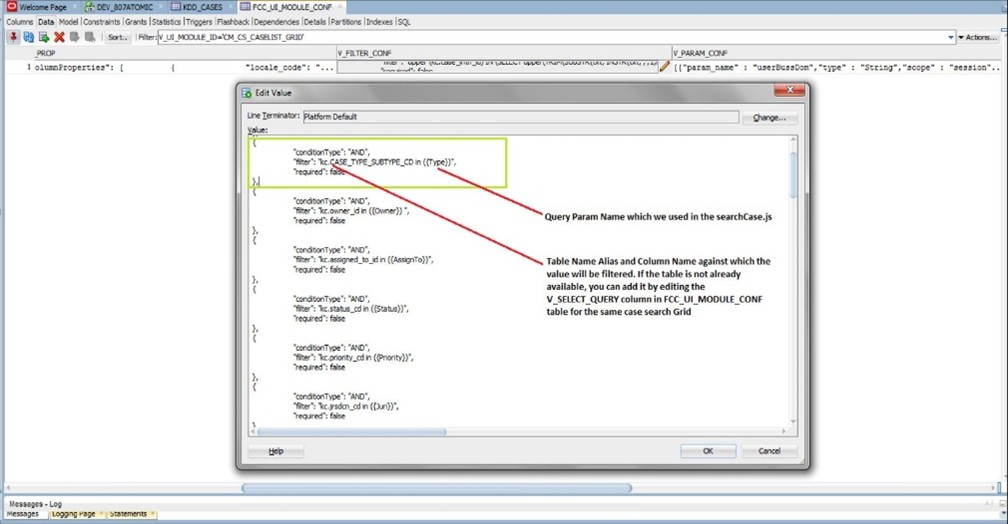Click the Filter input field
This screenshot has height=524, width=1008.
coord(552,37)
